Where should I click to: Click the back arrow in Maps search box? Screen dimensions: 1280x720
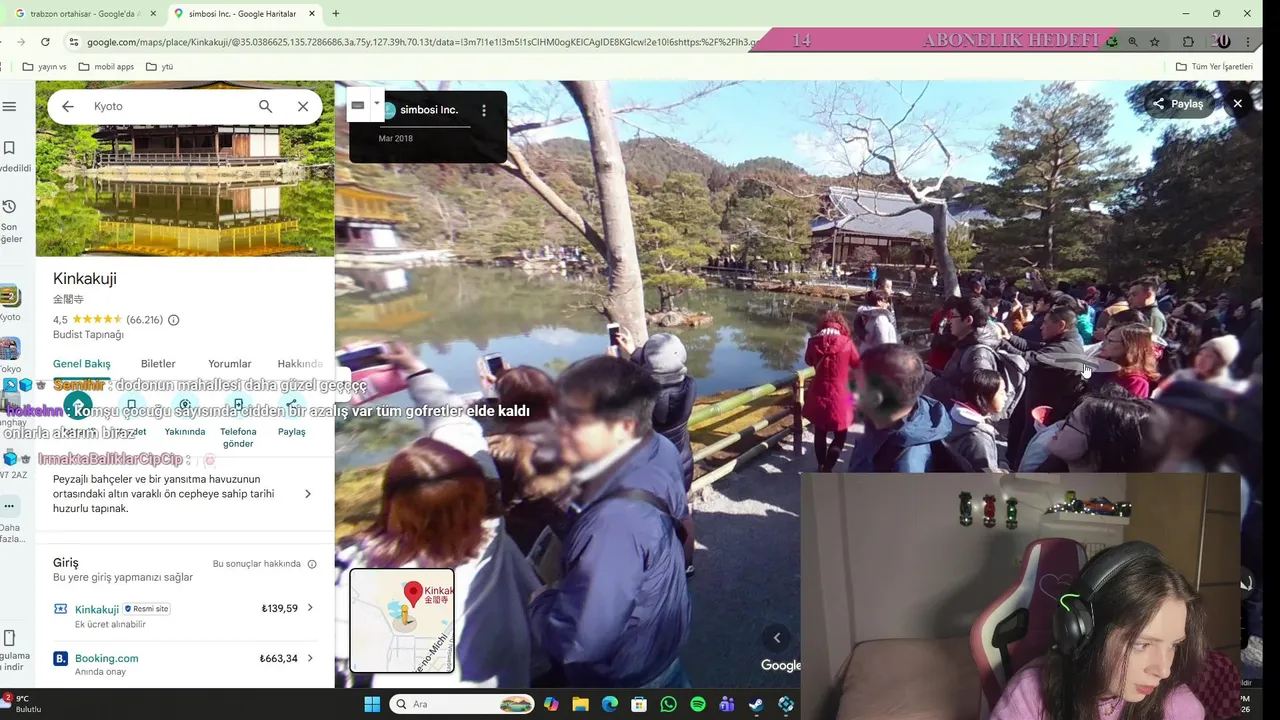68,106
